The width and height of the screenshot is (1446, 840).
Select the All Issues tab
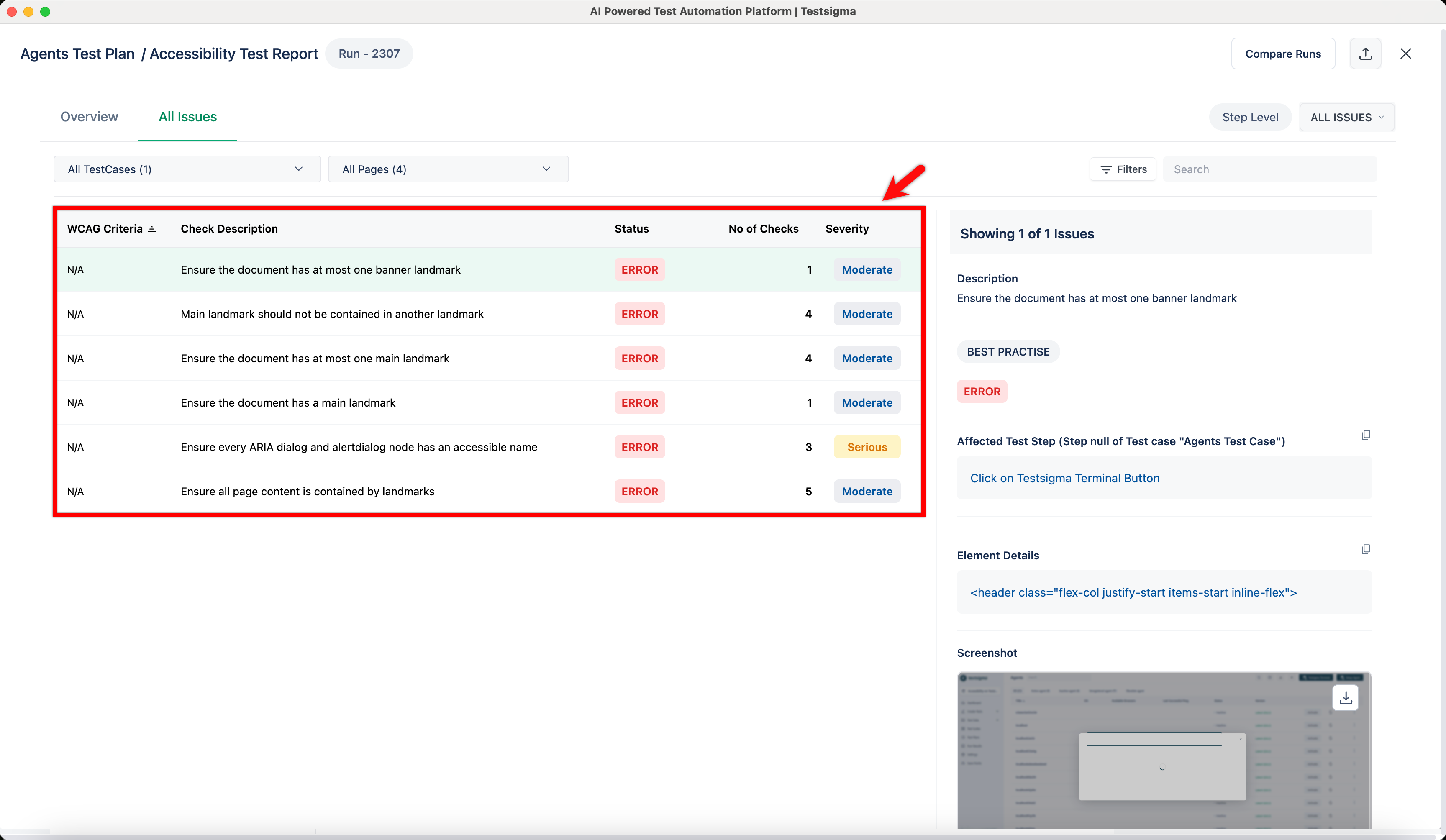[187, 116]
